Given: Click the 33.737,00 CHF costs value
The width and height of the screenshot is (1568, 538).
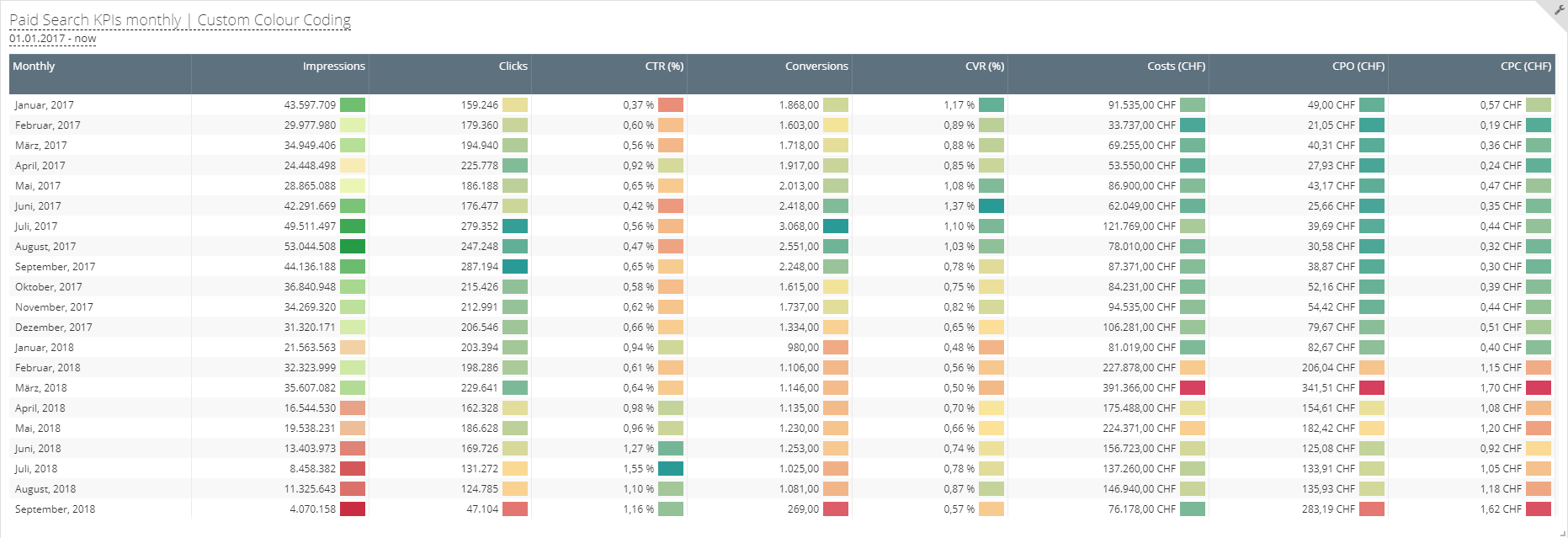Looking at the screenshot, I should [x=1142, y=125].
